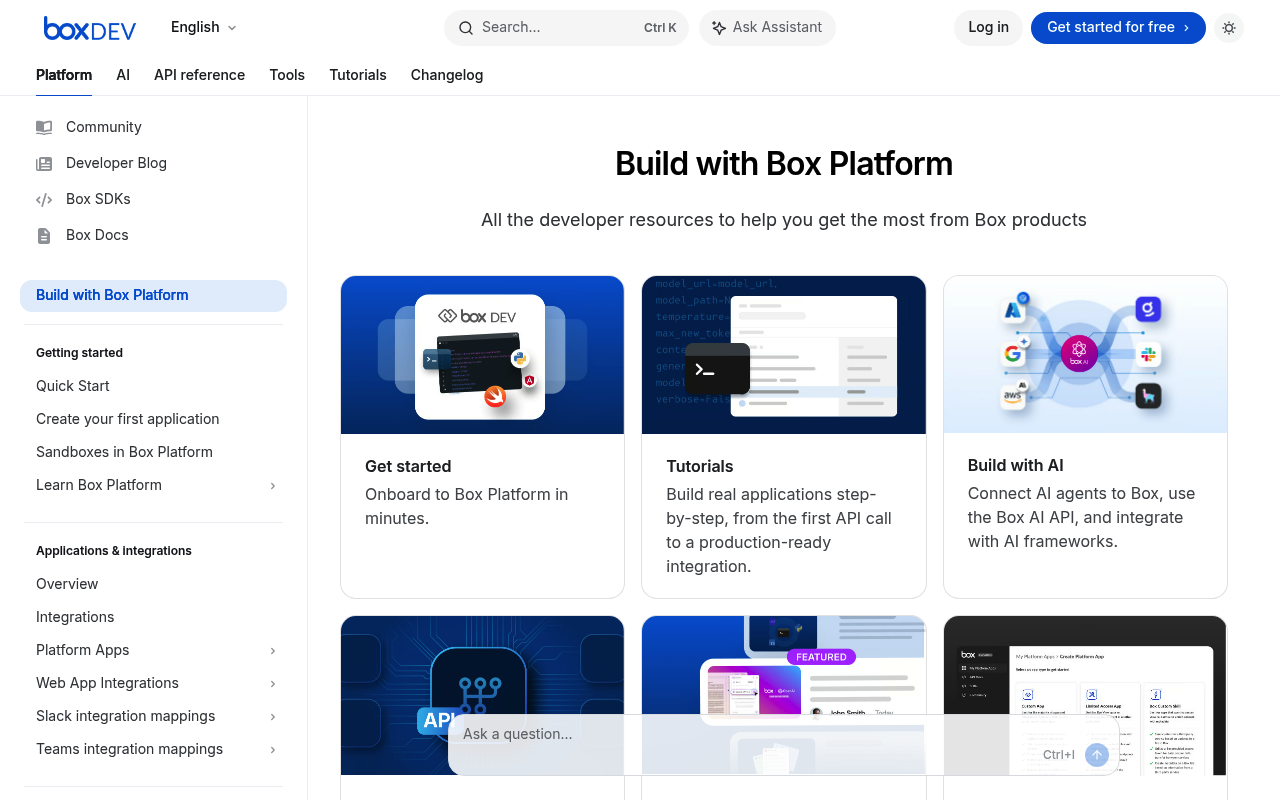Click the Ask Assistant sparkle icon

(x=719, y=28)
